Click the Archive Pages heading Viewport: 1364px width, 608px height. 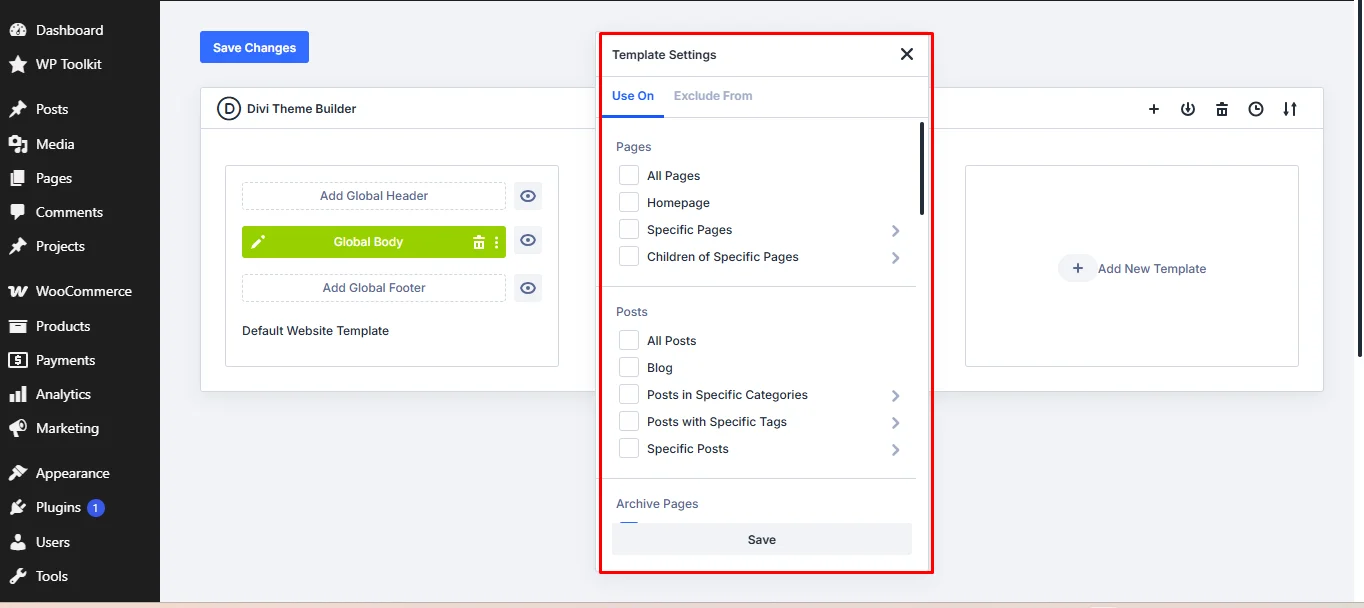657,504
